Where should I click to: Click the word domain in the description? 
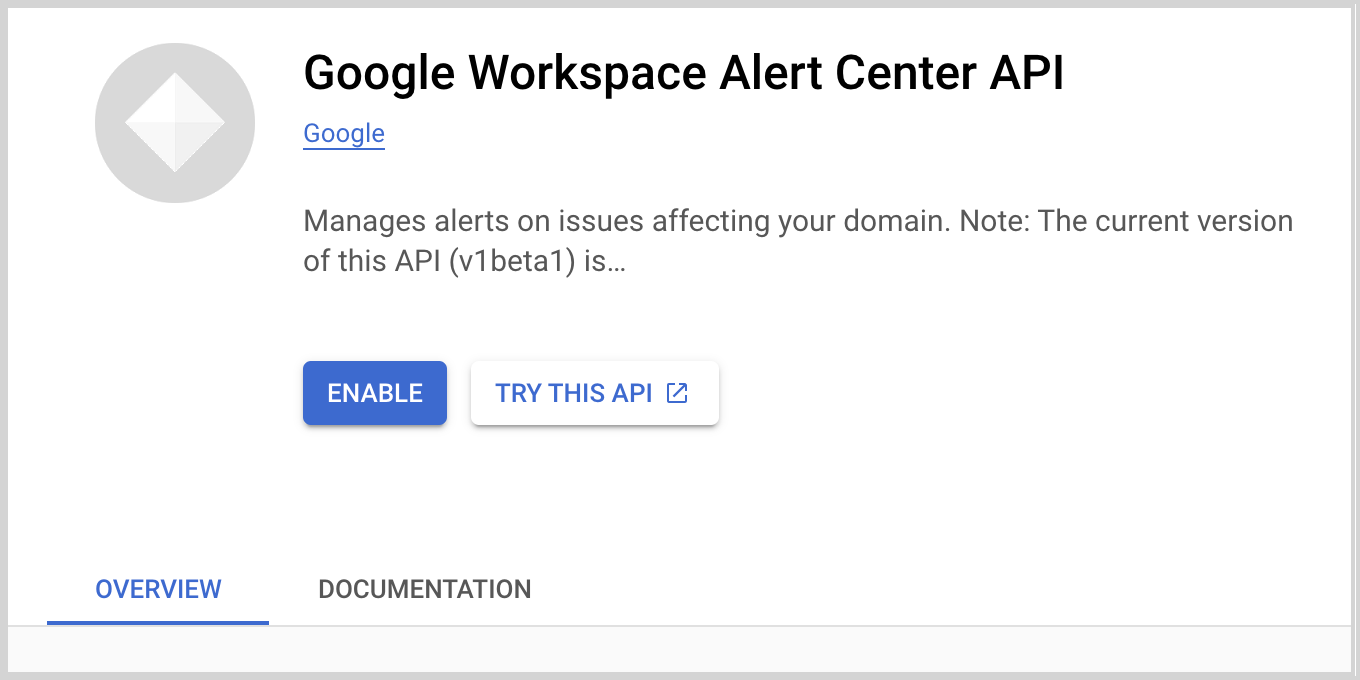(898, 221)
